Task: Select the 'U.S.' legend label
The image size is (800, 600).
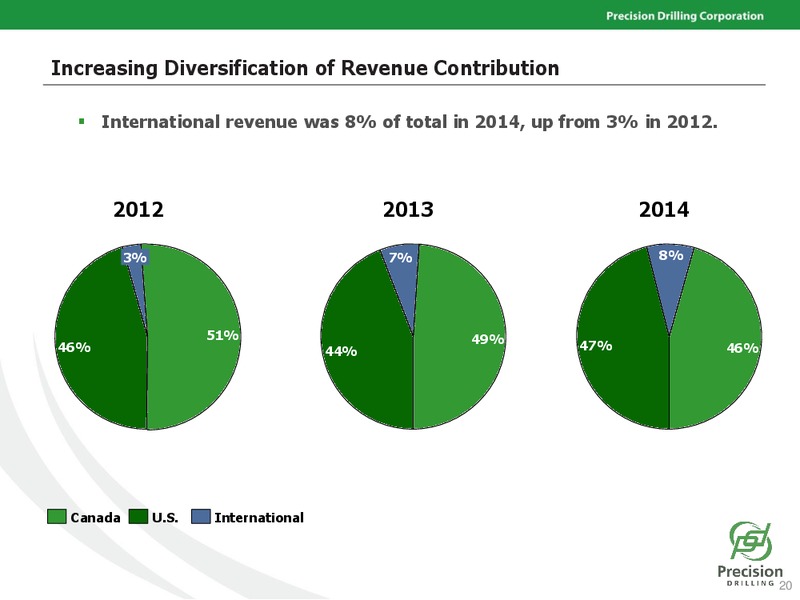Action: [x=165, y=517]
